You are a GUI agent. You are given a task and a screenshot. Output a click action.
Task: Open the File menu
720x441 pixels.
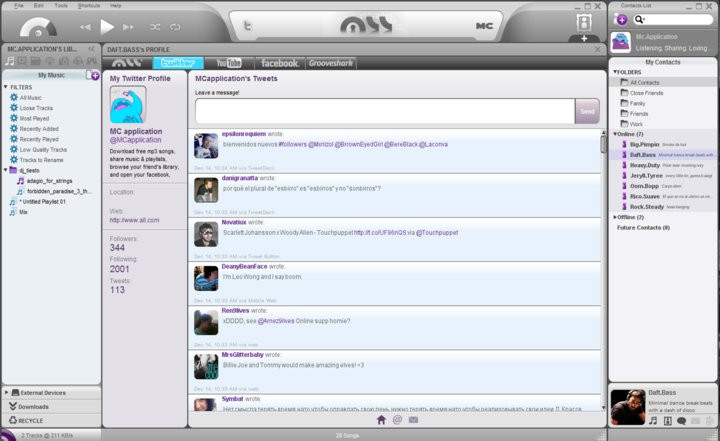pyautogui.click(x=19, y=6)
